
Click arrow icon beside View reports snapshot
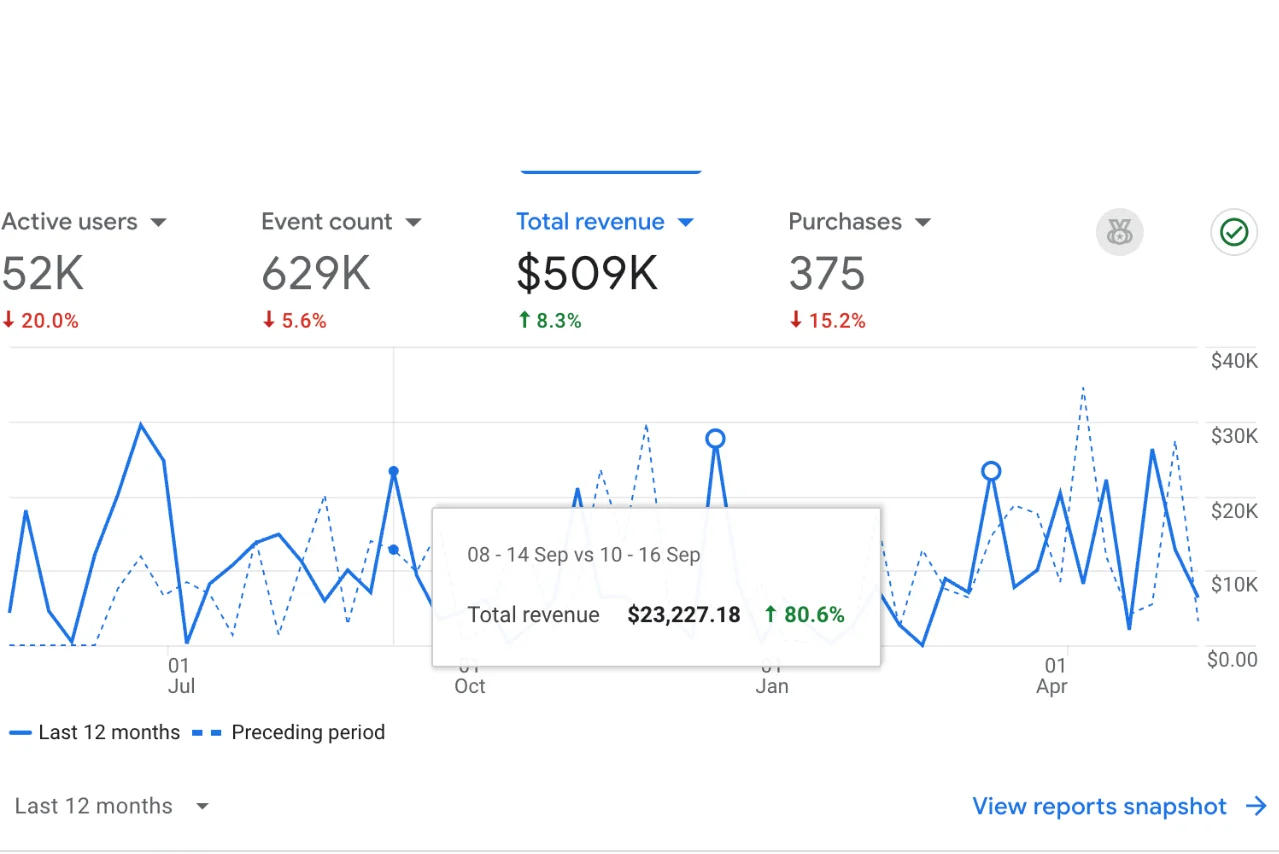tap(1257, 806)
